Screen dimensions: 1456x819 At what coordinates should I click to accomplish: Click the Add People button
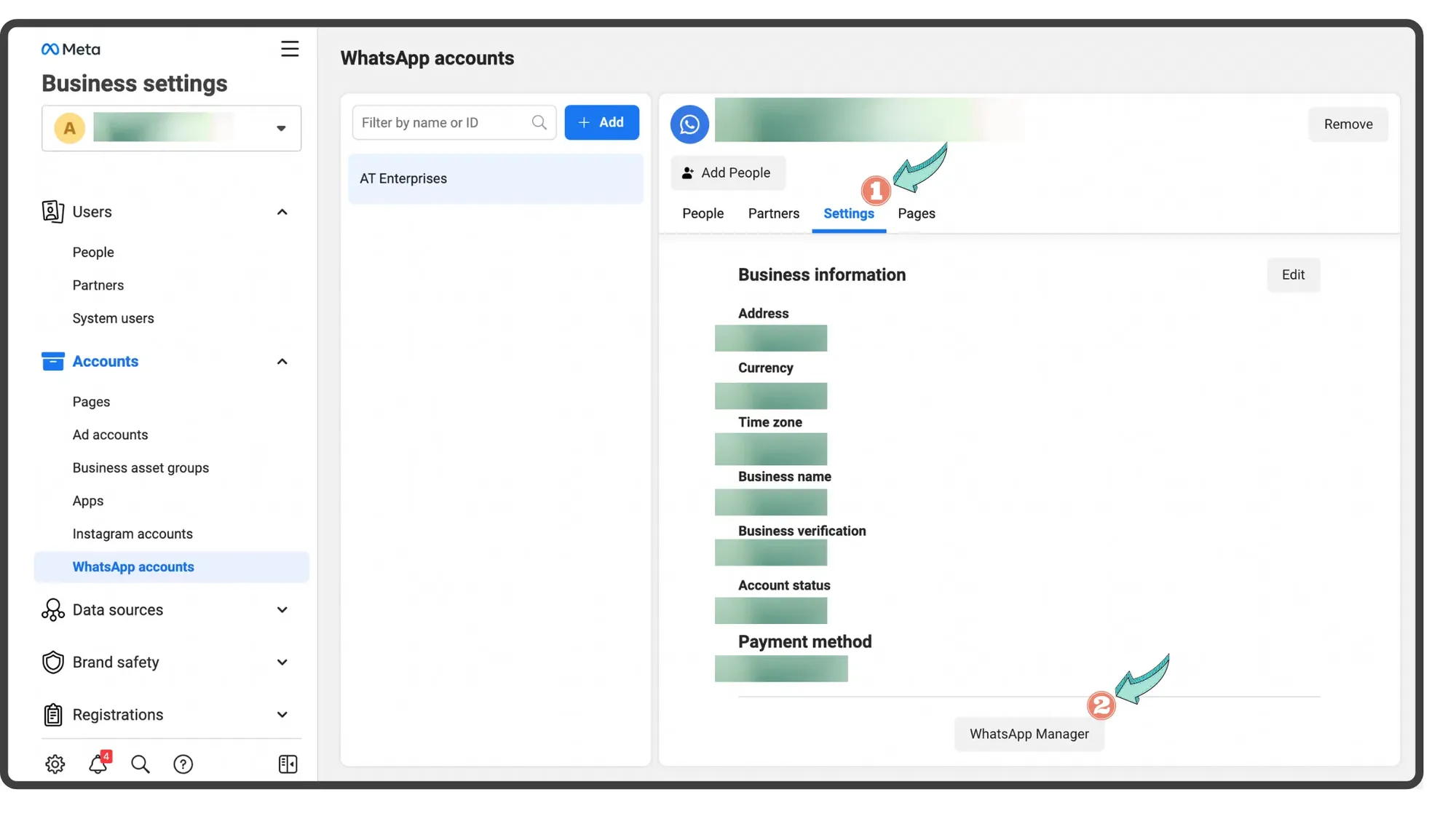[727, 173]
